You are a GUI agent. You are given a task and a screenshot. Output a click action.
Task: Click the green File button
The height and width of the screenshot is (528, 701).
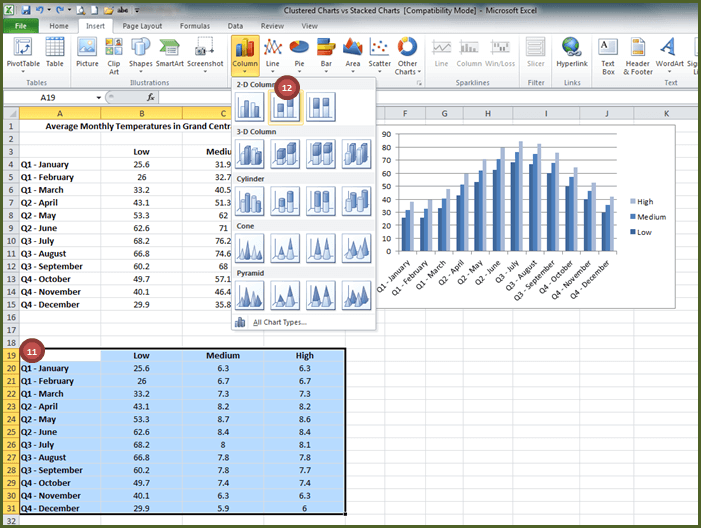tap(20, 25)
